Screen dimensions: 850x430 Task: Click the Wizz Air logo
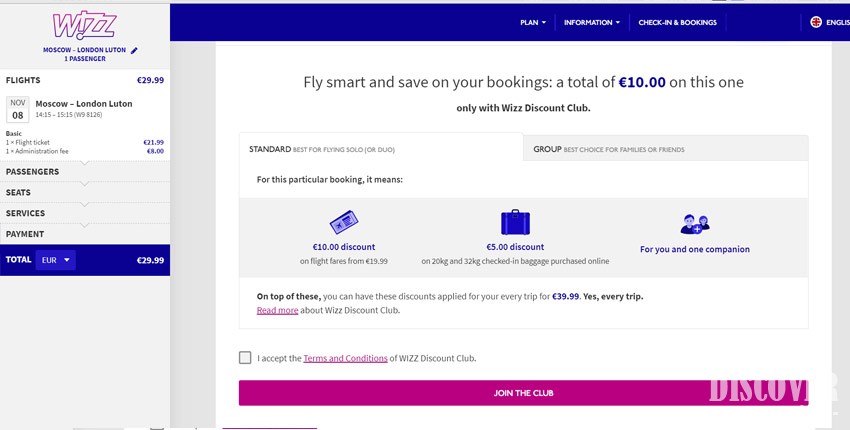click(84, 24)
